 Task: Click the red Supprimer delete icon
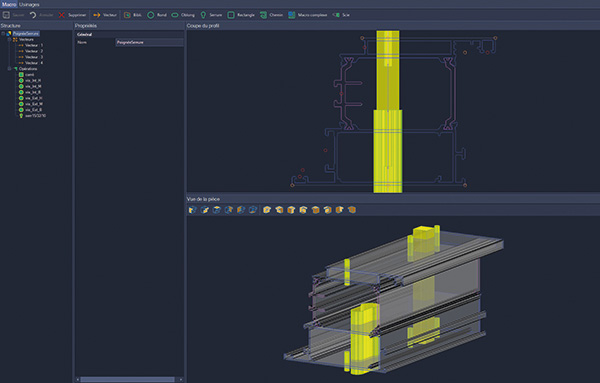click(62, 15)
